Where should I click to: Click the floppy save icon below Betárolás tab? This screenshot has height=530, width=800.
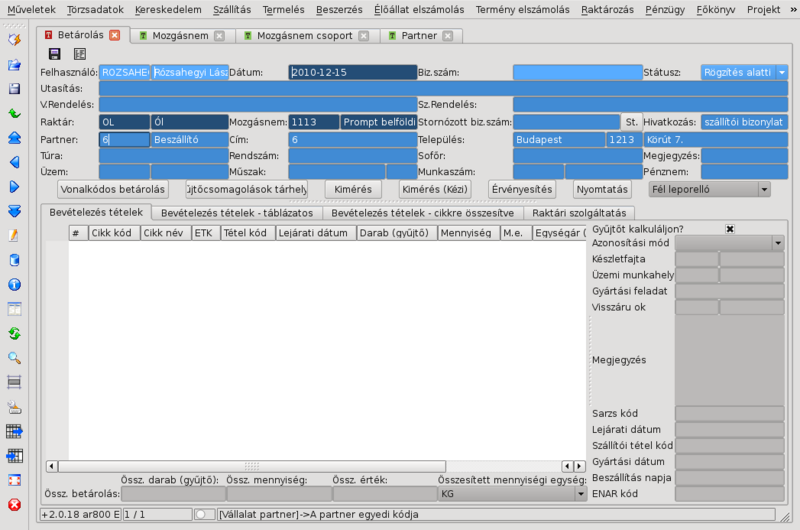(55, 54)
